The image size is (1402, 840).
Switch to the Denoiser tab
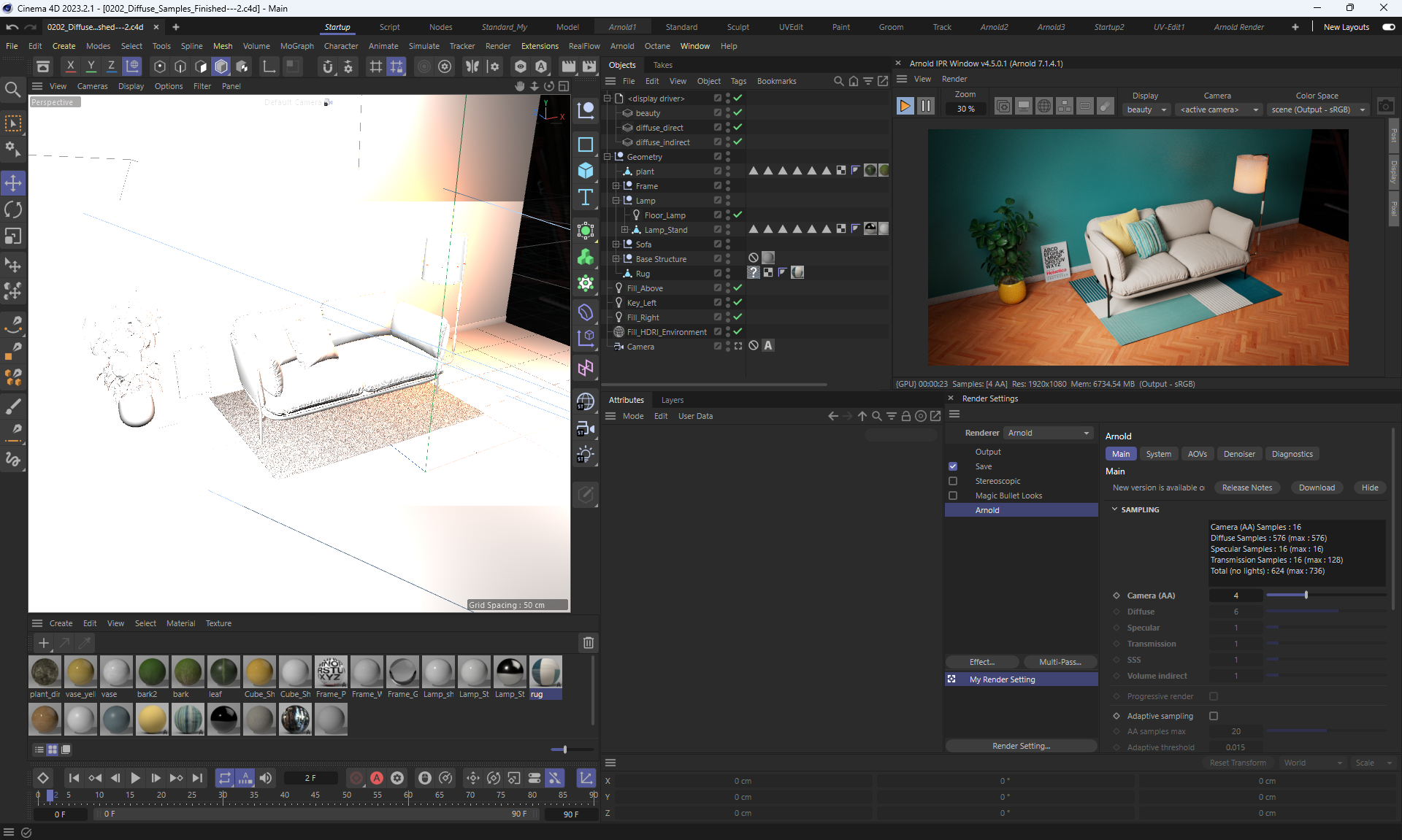1239,454
